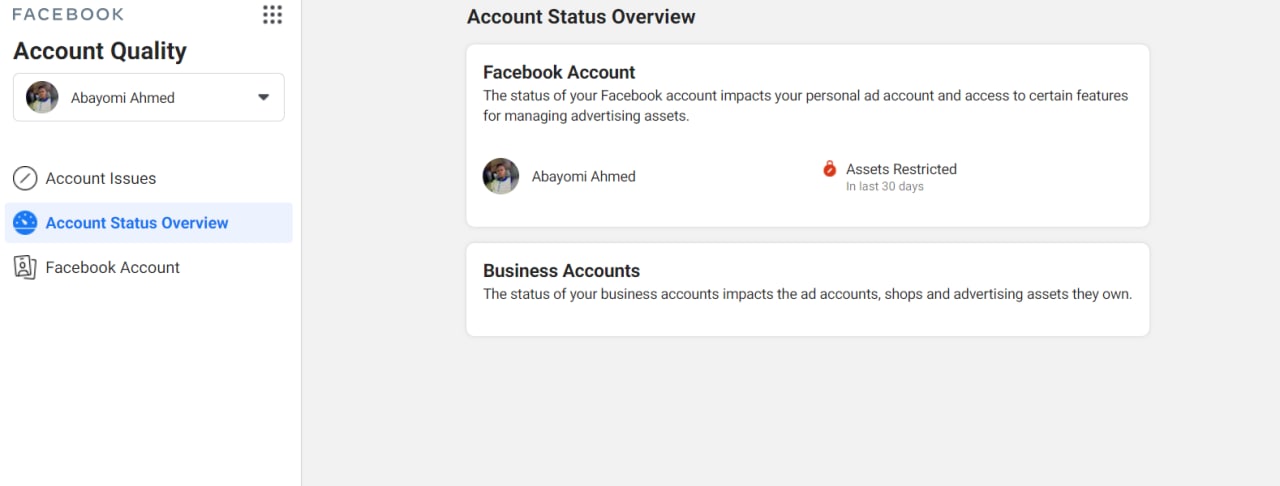This screenshot has height=486, width=1280.
Task: Expand the account selector dropdown arrow
Action: pos(264,97)
